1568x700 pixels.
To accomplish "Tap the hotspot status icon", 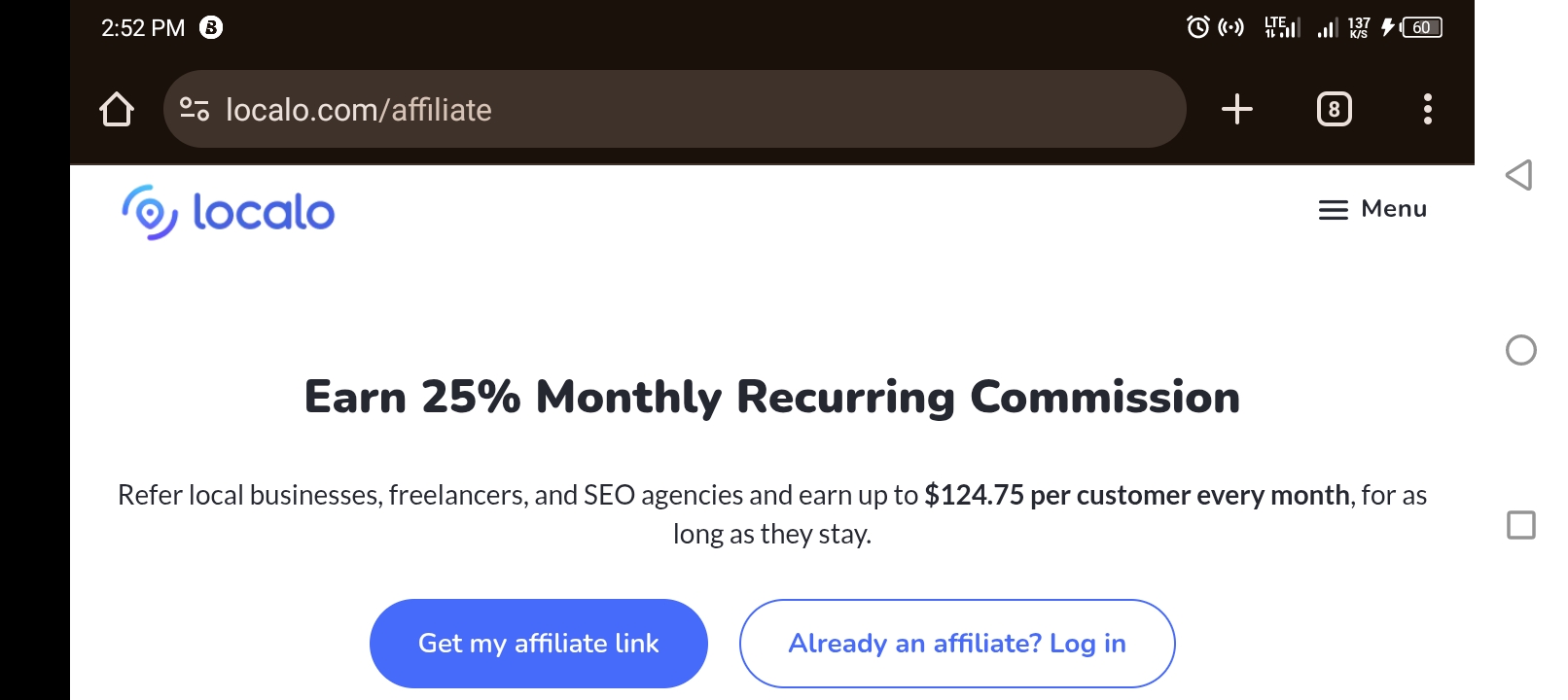I will (1231, 27).
